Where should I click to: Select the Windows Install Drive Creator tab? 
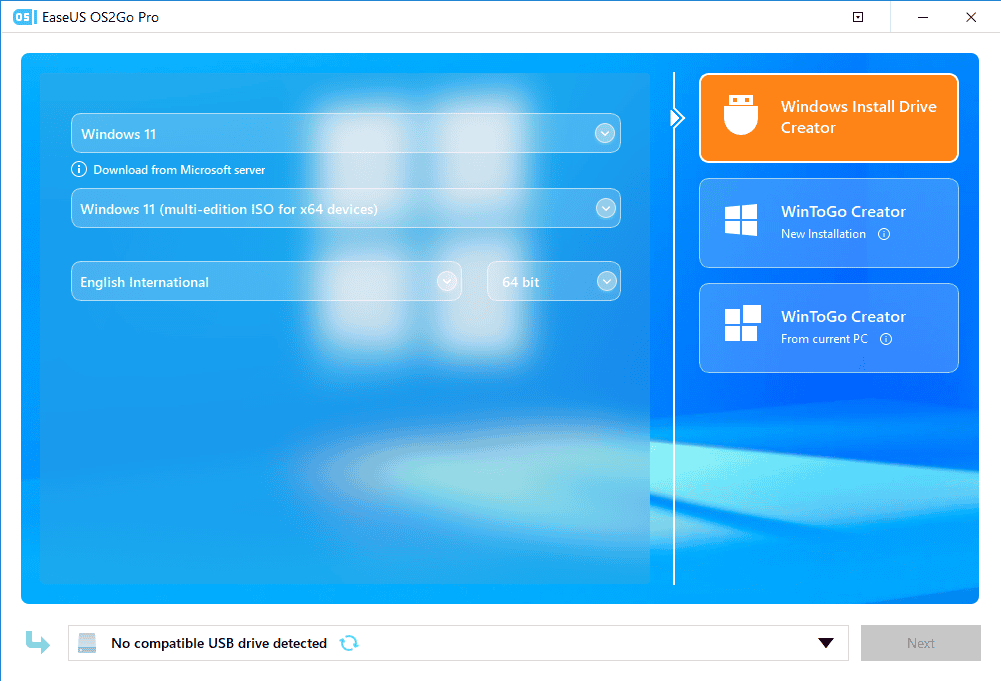pyautogui.click(x=829, y=118)
